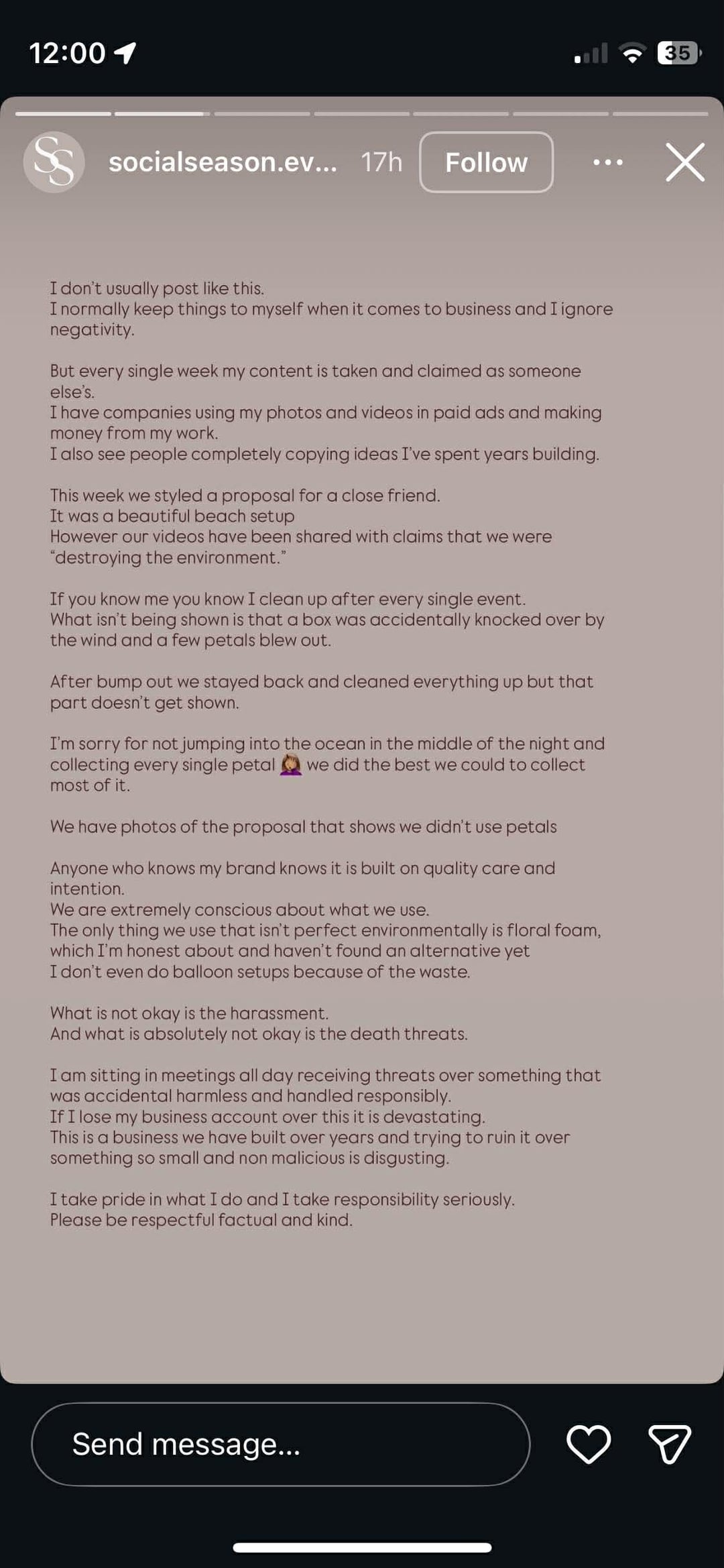Select the third story progress segment
724x1568 pixels.
262,114
